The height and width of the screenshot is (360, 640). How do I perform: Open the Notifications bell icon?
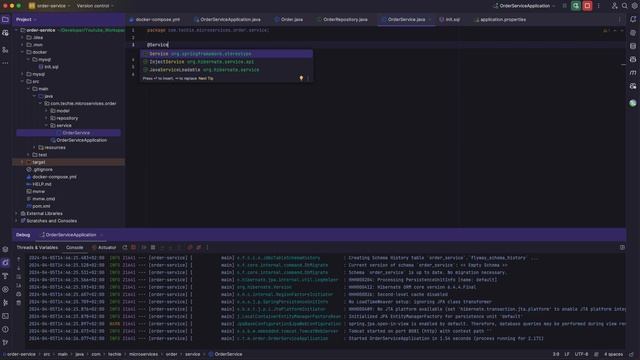coord(633,19)
